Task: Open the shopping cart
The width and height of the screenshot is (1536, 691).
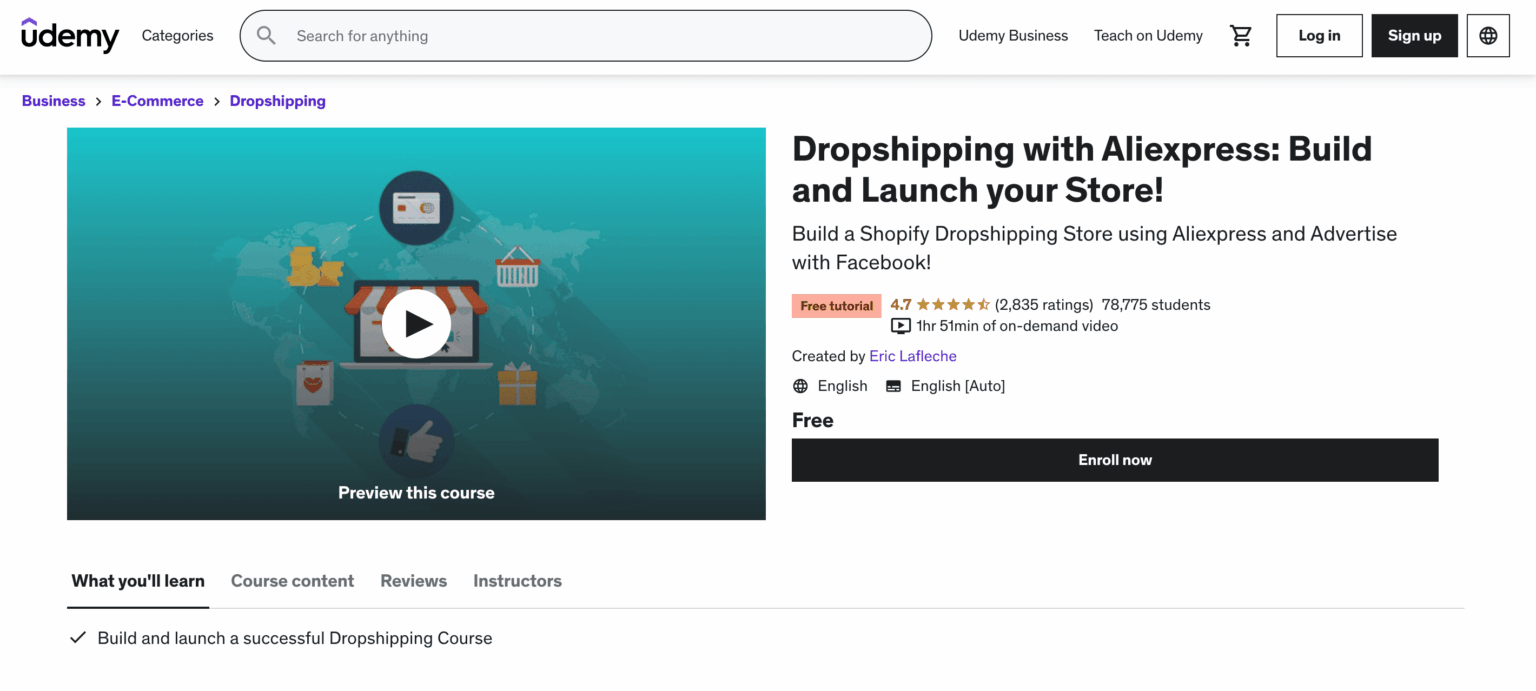Action: tap(1241, 35)
